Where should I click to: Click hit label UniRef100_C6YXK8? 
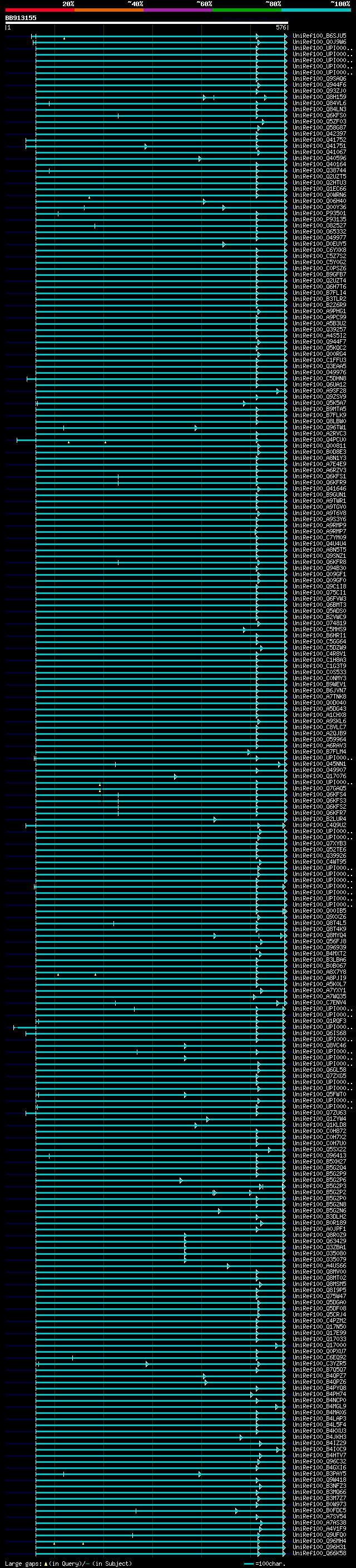(319, 250)
